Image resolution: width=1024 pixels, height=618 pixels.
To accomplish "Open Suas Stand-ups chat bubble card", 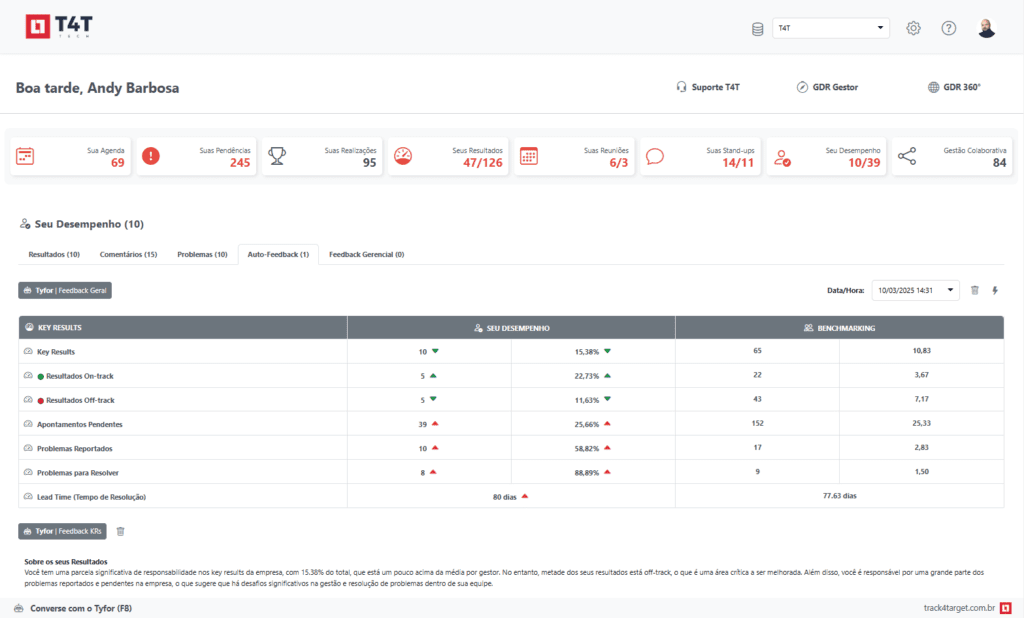I will [x=700, y=156].
